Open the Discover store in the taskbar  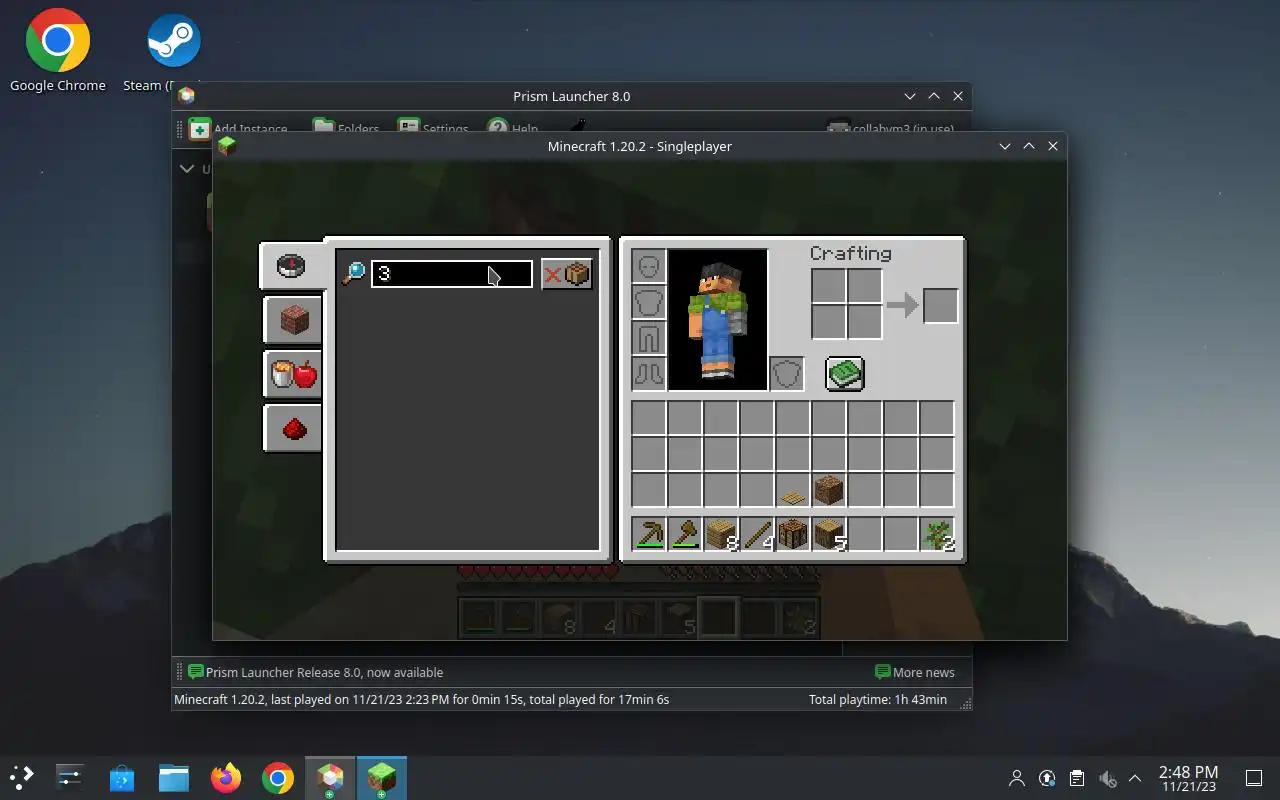(122, 778)
